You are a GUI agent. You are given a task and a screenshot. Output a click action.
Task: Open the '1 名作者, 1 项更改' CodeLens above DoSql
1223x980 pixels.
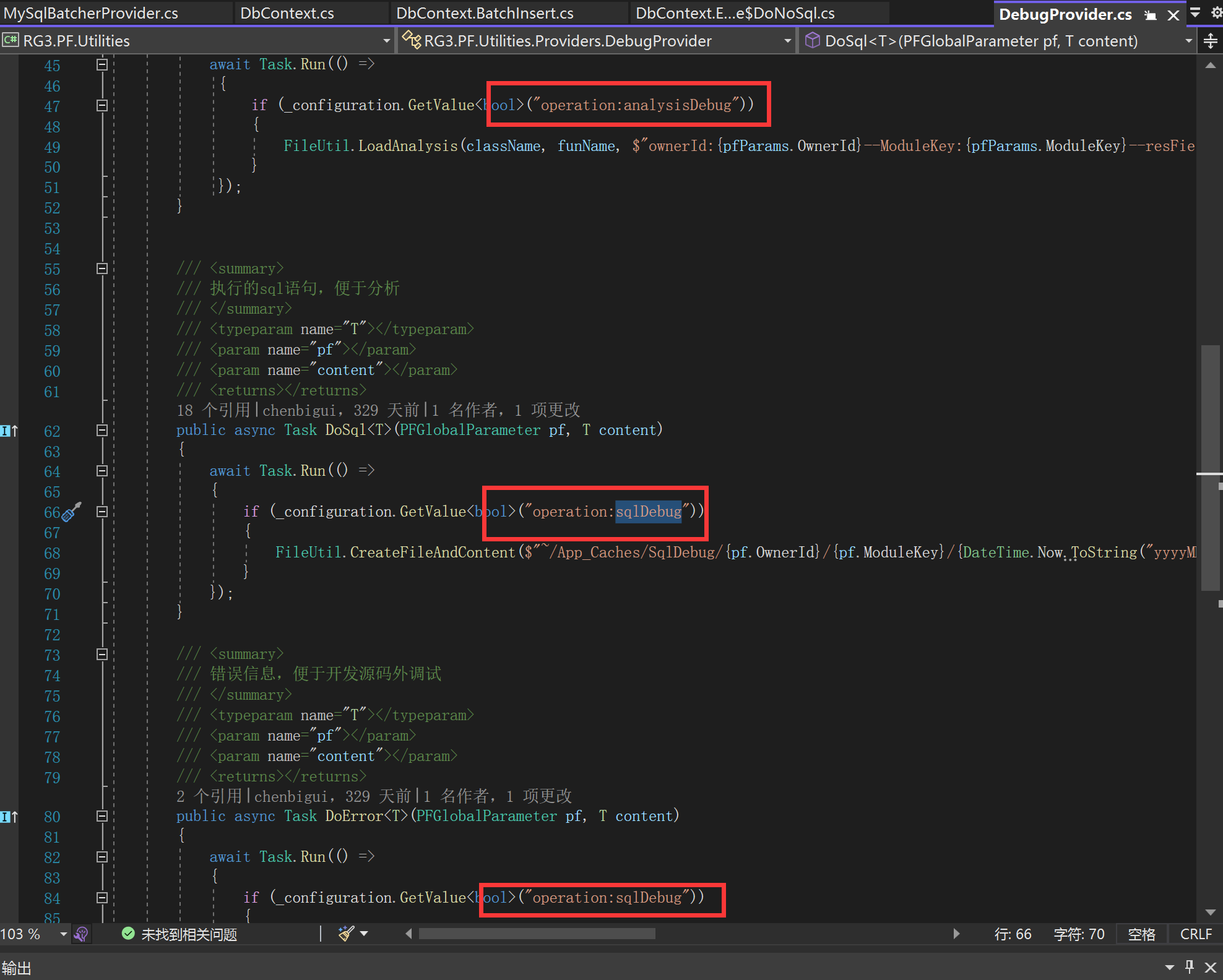click(x=506, y=410)
